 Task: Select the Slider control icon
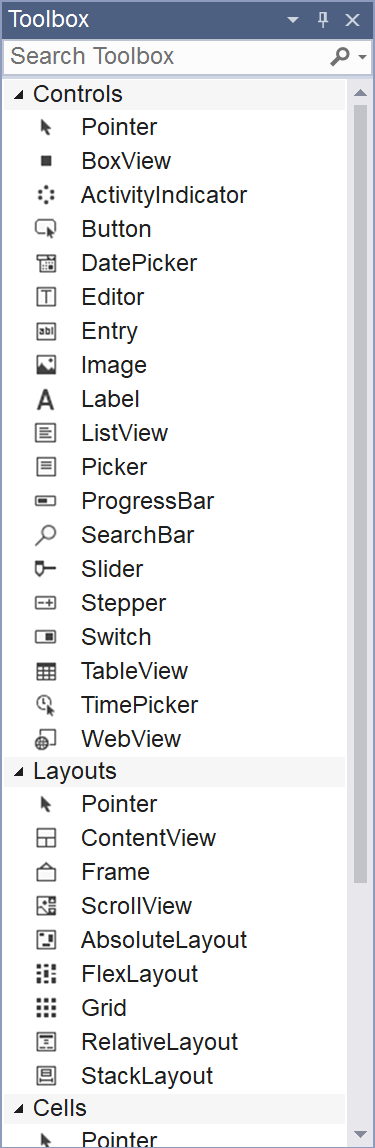pos(45,569)
